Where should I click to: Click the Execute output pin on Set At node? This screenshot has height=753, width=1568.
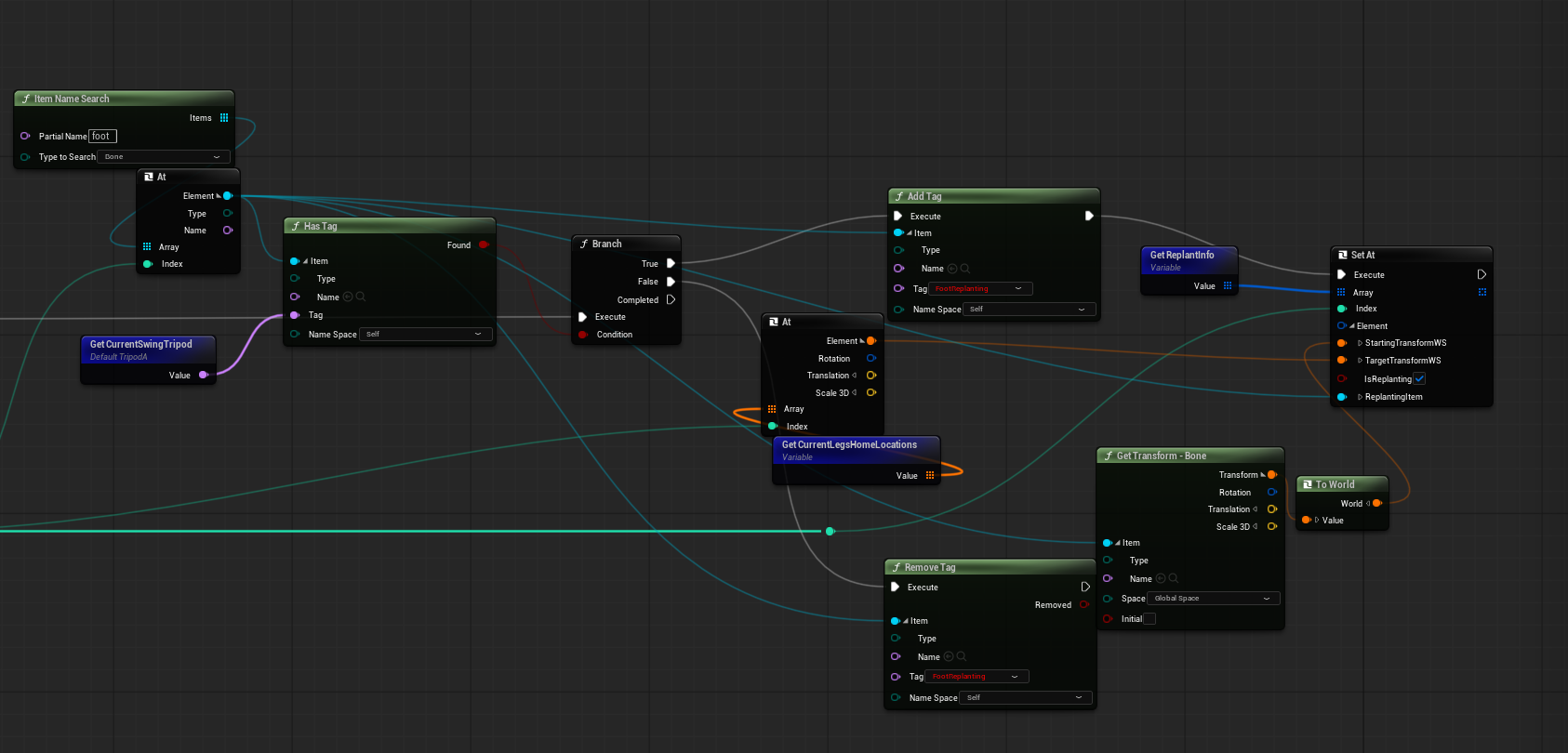click(x=1482, y=274)
